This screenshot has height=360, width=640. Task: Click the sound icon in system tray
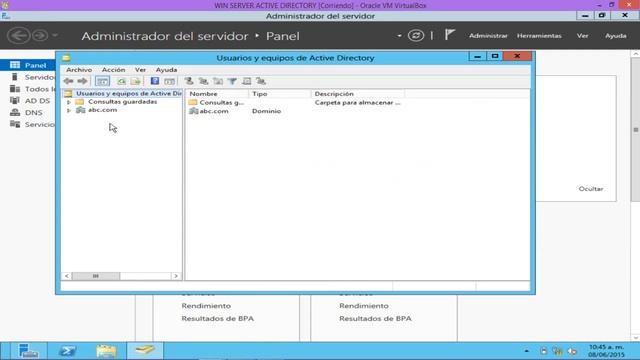point(572,351)
